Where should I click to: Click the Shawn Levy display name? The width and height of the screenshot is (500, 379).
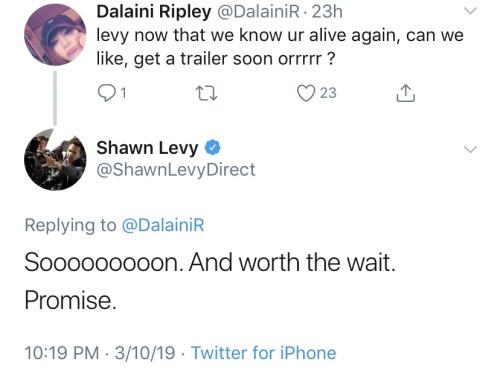click(x=147, y=148)
